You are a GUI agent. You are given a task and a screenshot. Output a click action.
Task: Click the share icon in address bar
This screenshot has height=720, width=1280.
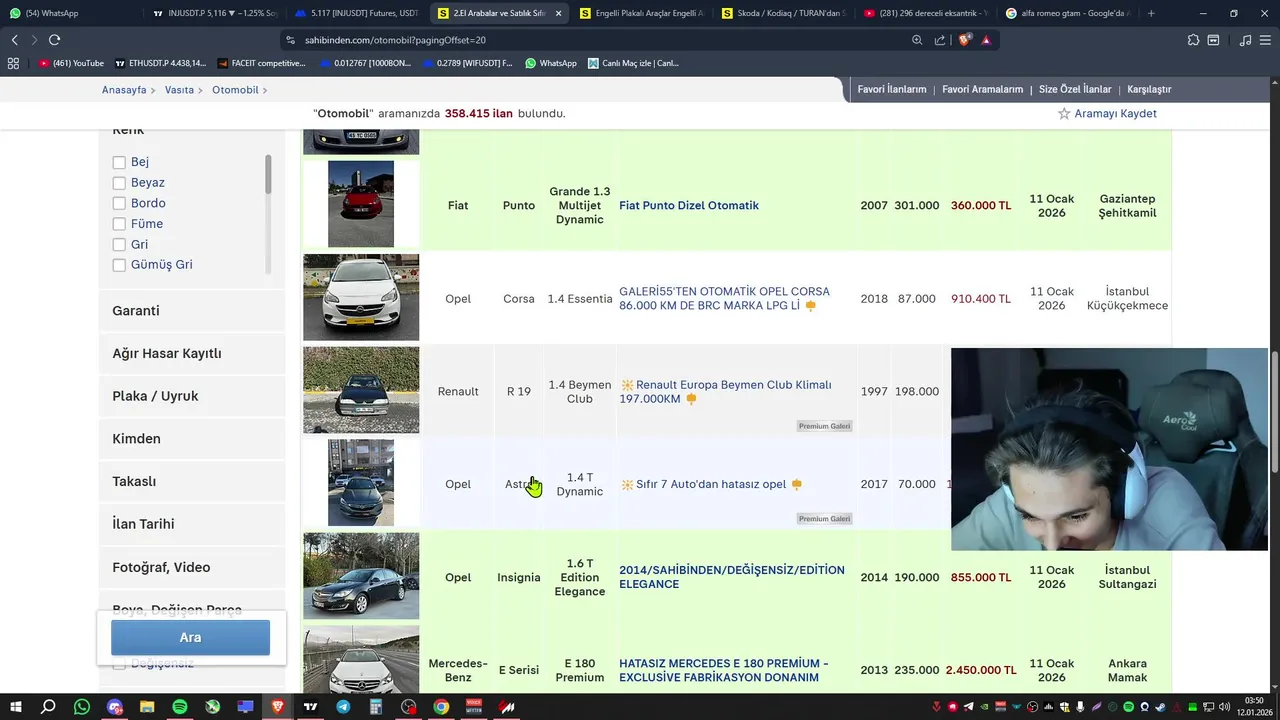click(x=940, y=40)
